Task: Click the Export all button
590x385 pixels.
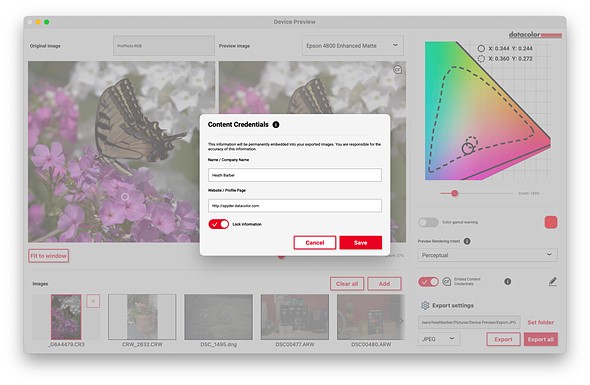Action: point(540,339)
